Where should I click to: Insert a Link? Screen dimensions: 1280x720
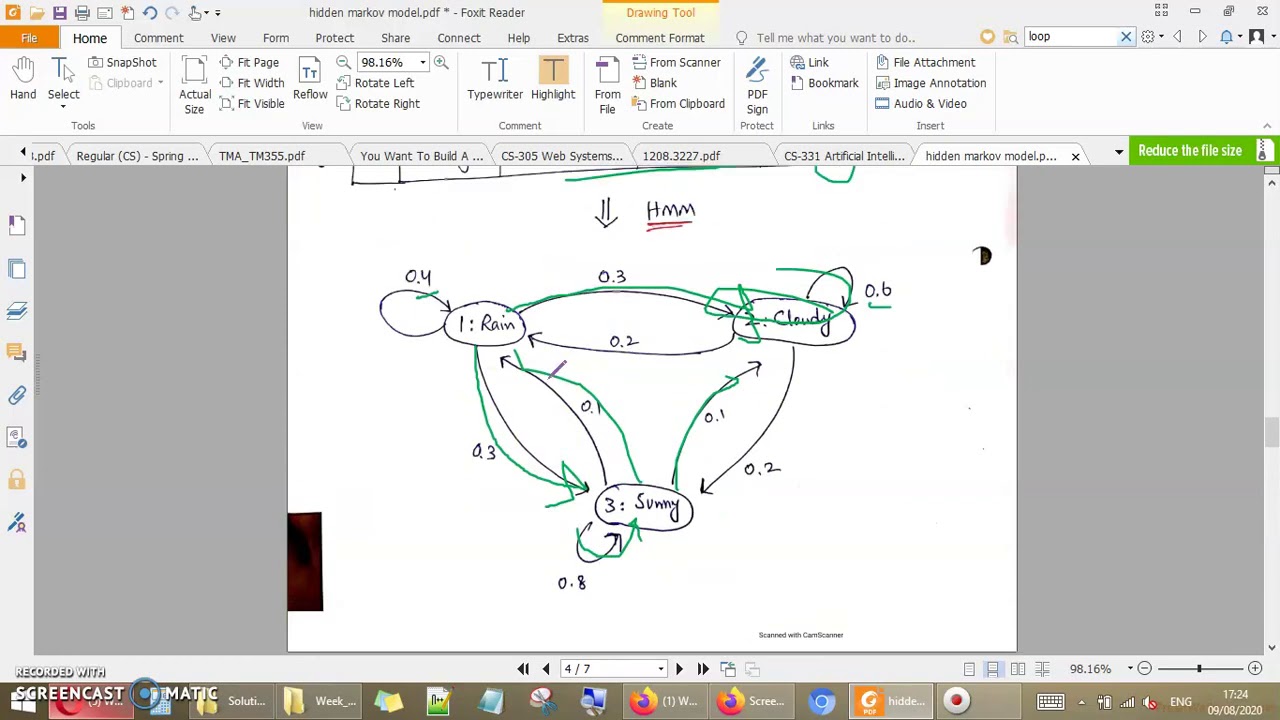[x=809, y=62]
